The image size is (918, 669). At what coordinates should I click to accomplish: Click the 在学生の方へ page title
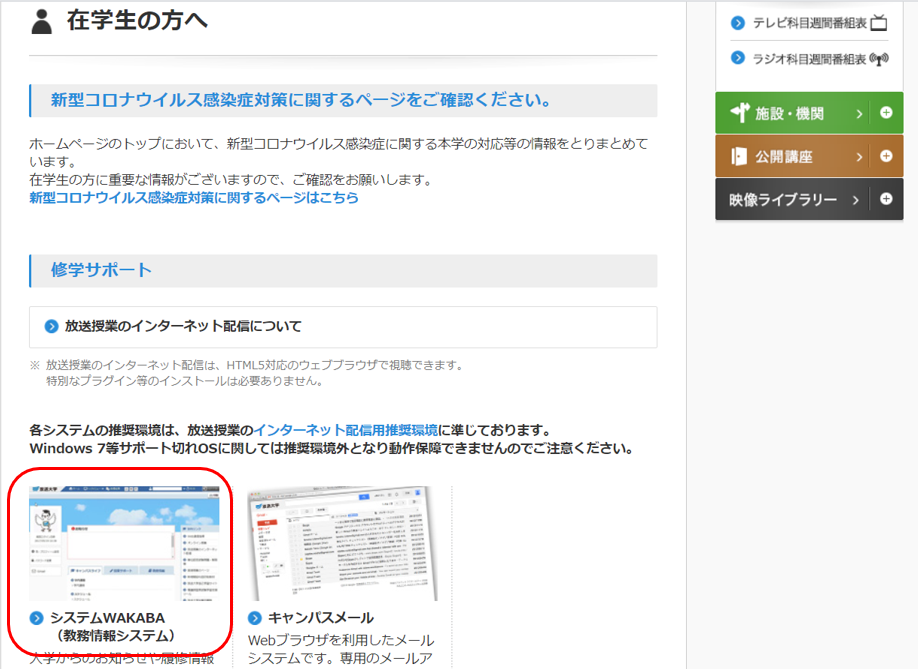(x=137, y=20)
